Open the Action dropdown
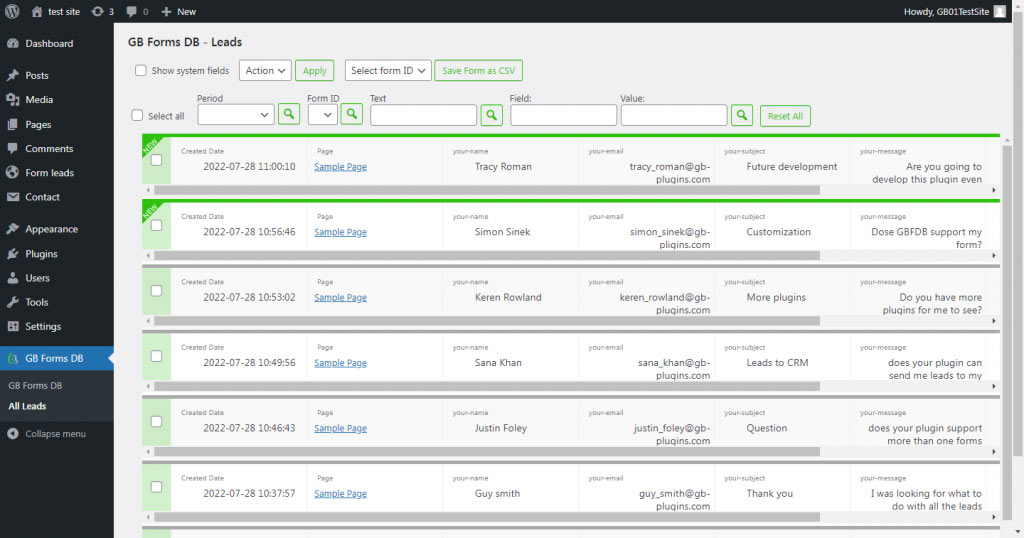This screenshot has height=538, width=1024. (265, 71)
